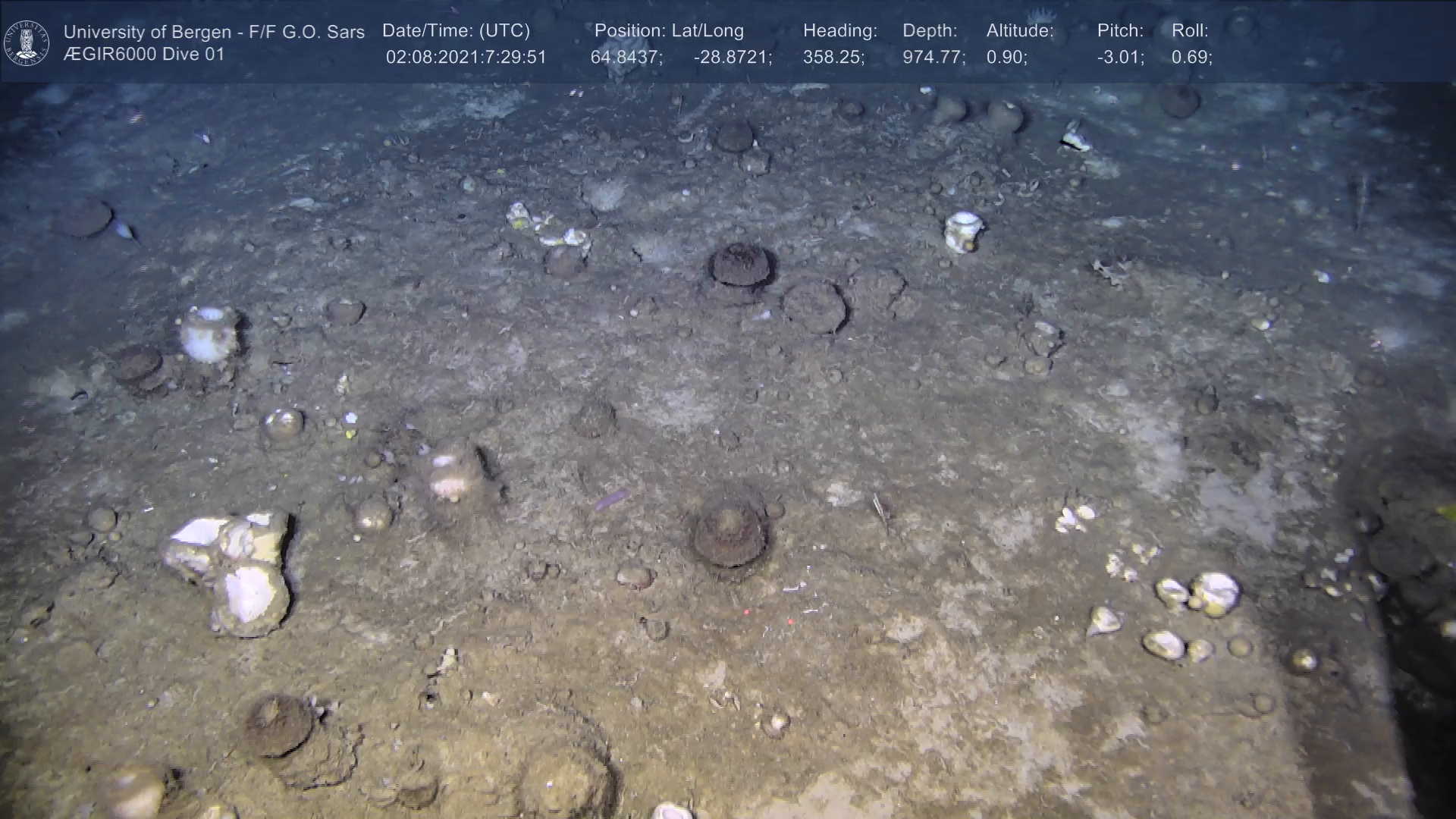Image resolution: width=1456 pixels, height=819 pixels.
Task: Click the Heading label
Action: click(839, 31)
